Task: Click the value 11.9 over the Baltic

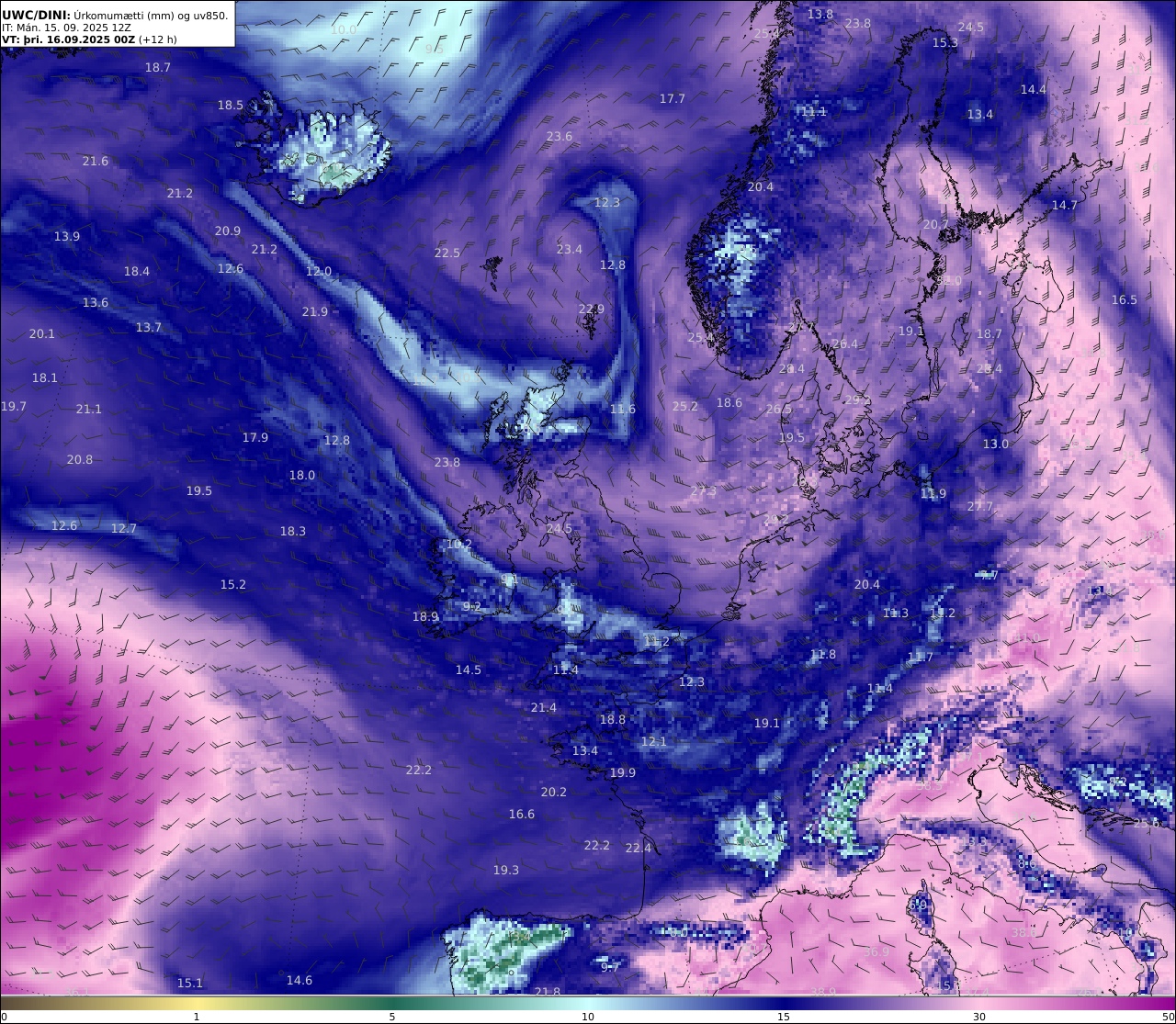Action: (x=933, y=494)
